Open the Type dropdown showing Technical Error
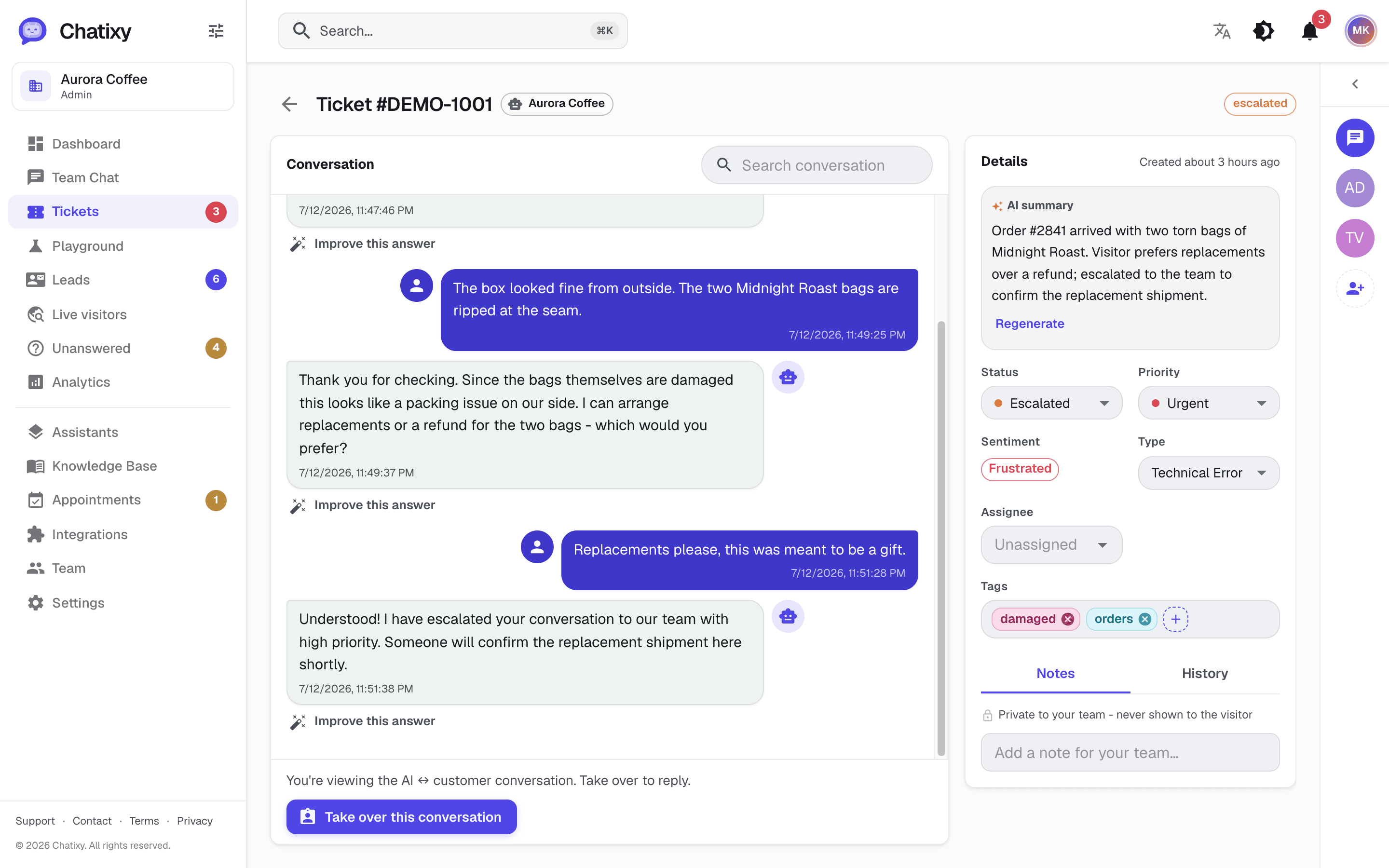 click(1208, 473)
